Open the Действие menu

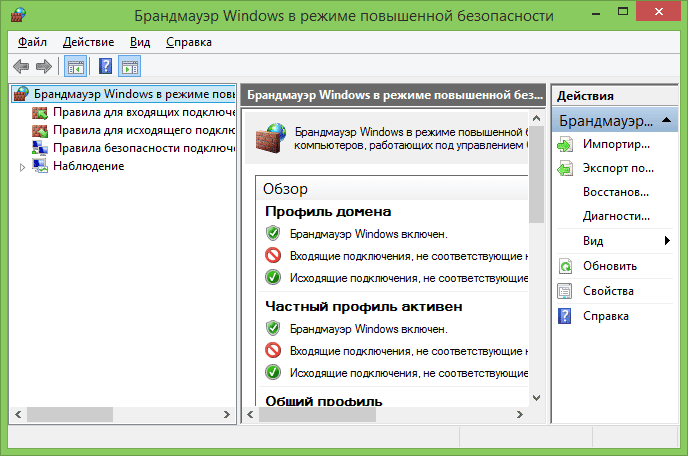coord(88,42)
